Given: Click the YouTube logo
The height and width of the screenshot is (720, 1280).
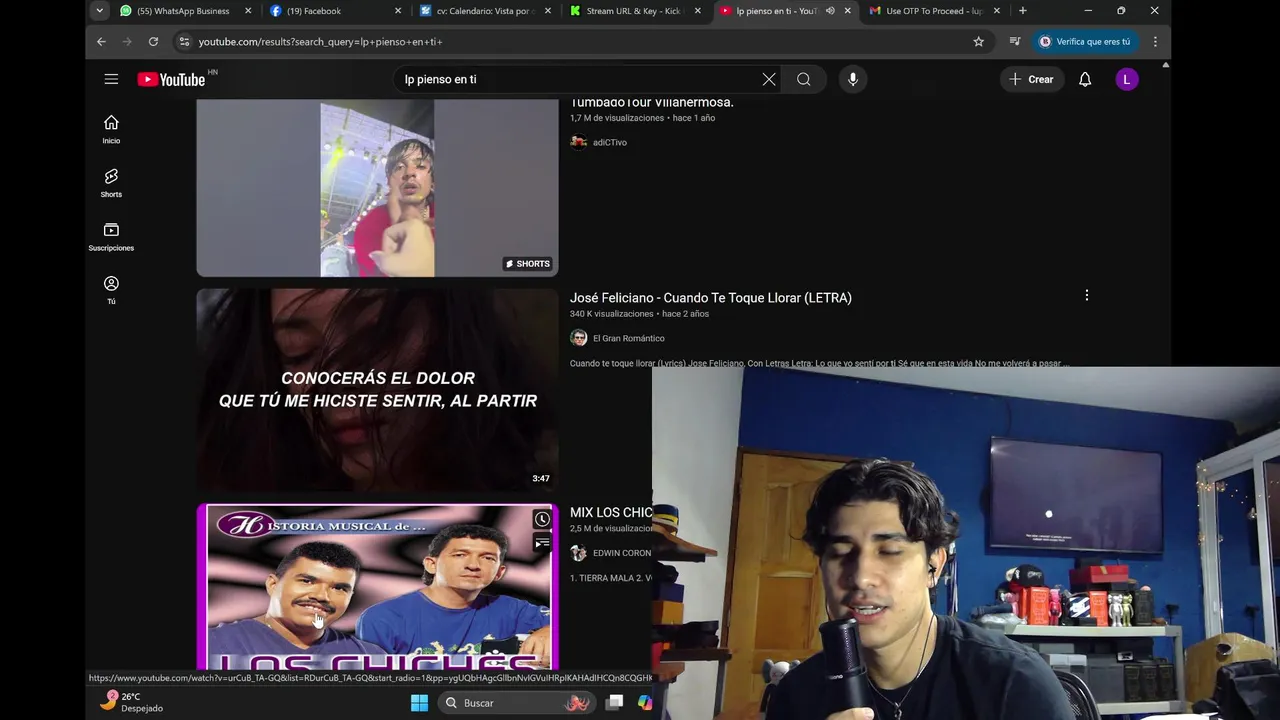Looking at the screenshot, I should pos(171,79).
